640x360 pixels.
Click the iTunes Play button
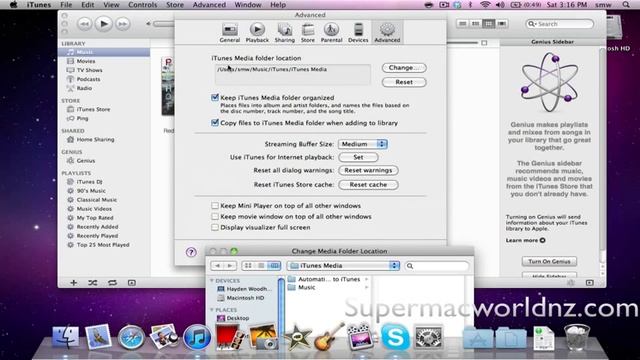click(104, 24)
